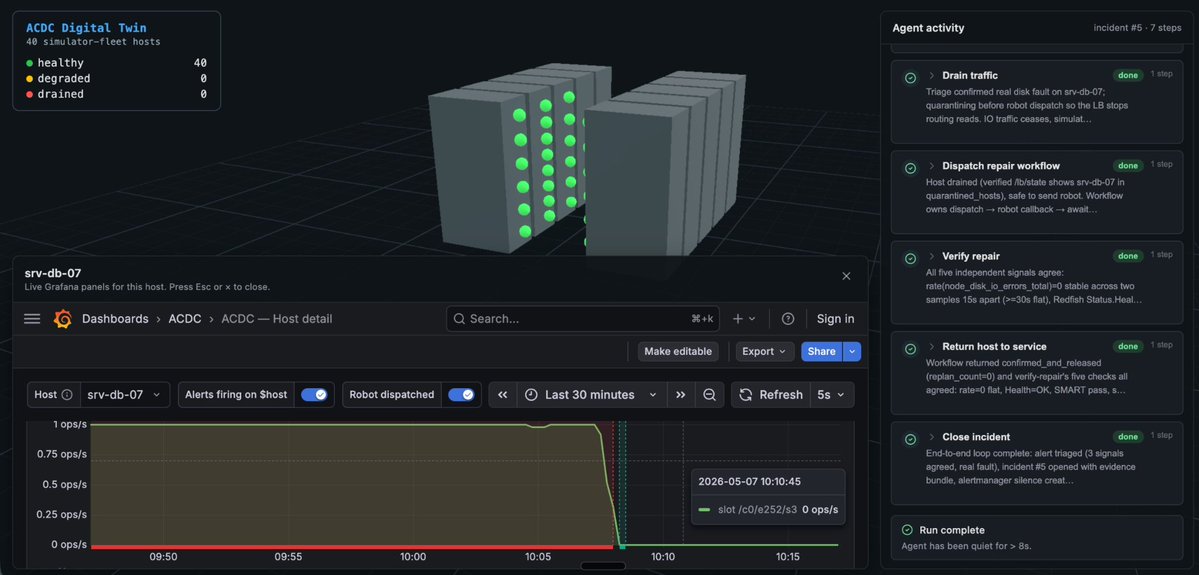Open the 5s refresh interval dropdown

(831, 395)
